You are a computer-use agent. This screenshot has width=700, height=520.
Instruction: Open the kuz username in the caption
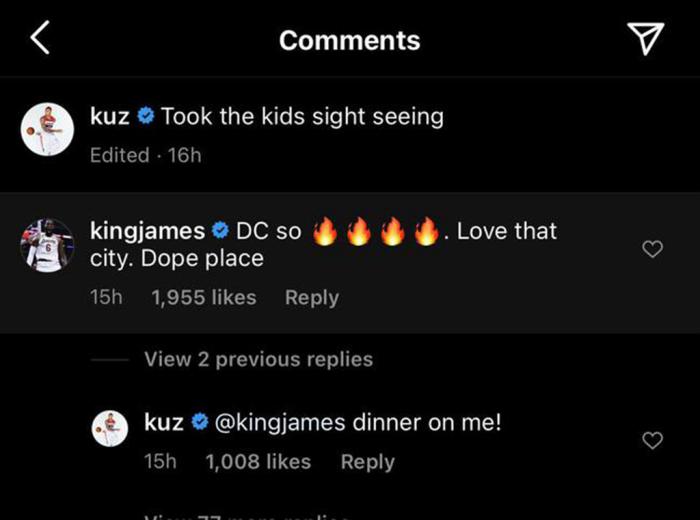coord(109,117)
